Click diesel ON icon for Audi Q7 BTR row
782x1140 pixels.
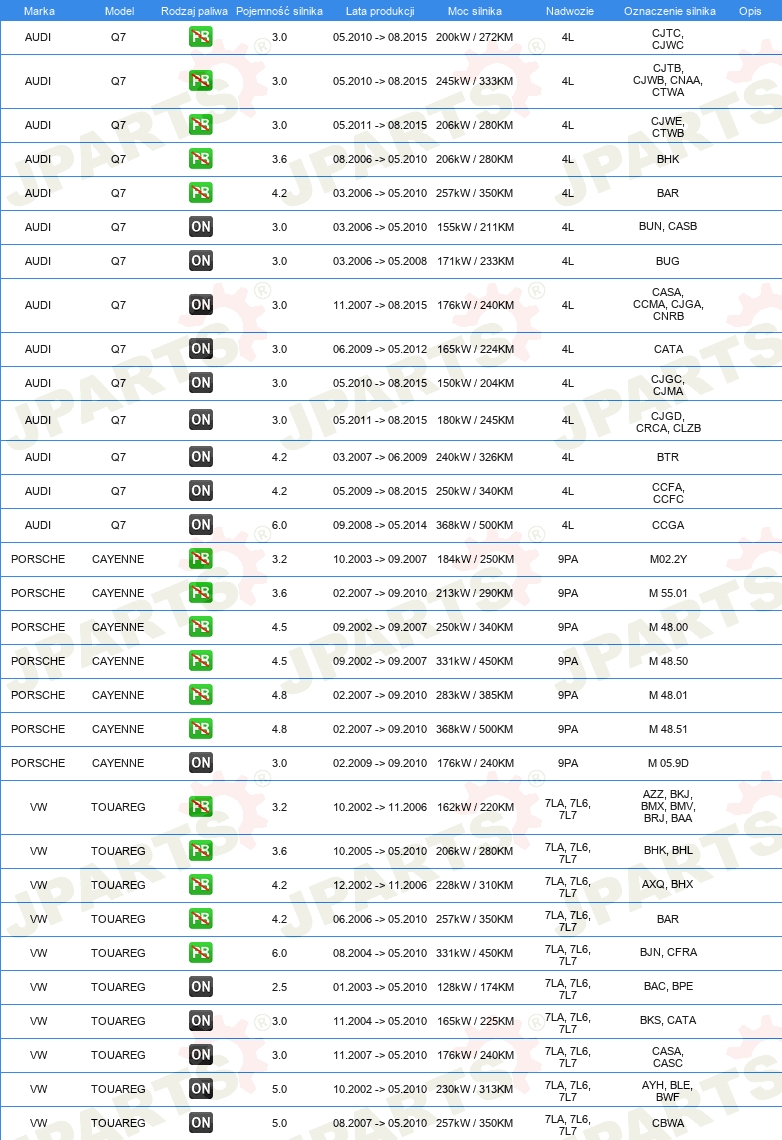tap(201, 457)
